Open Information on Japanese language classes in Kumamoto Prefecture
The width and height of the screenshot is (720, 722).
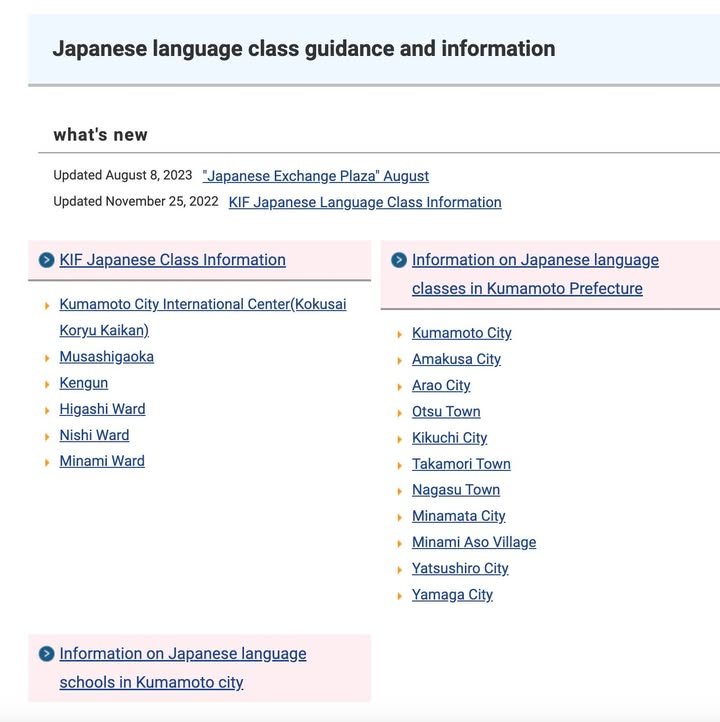point(535,260)
